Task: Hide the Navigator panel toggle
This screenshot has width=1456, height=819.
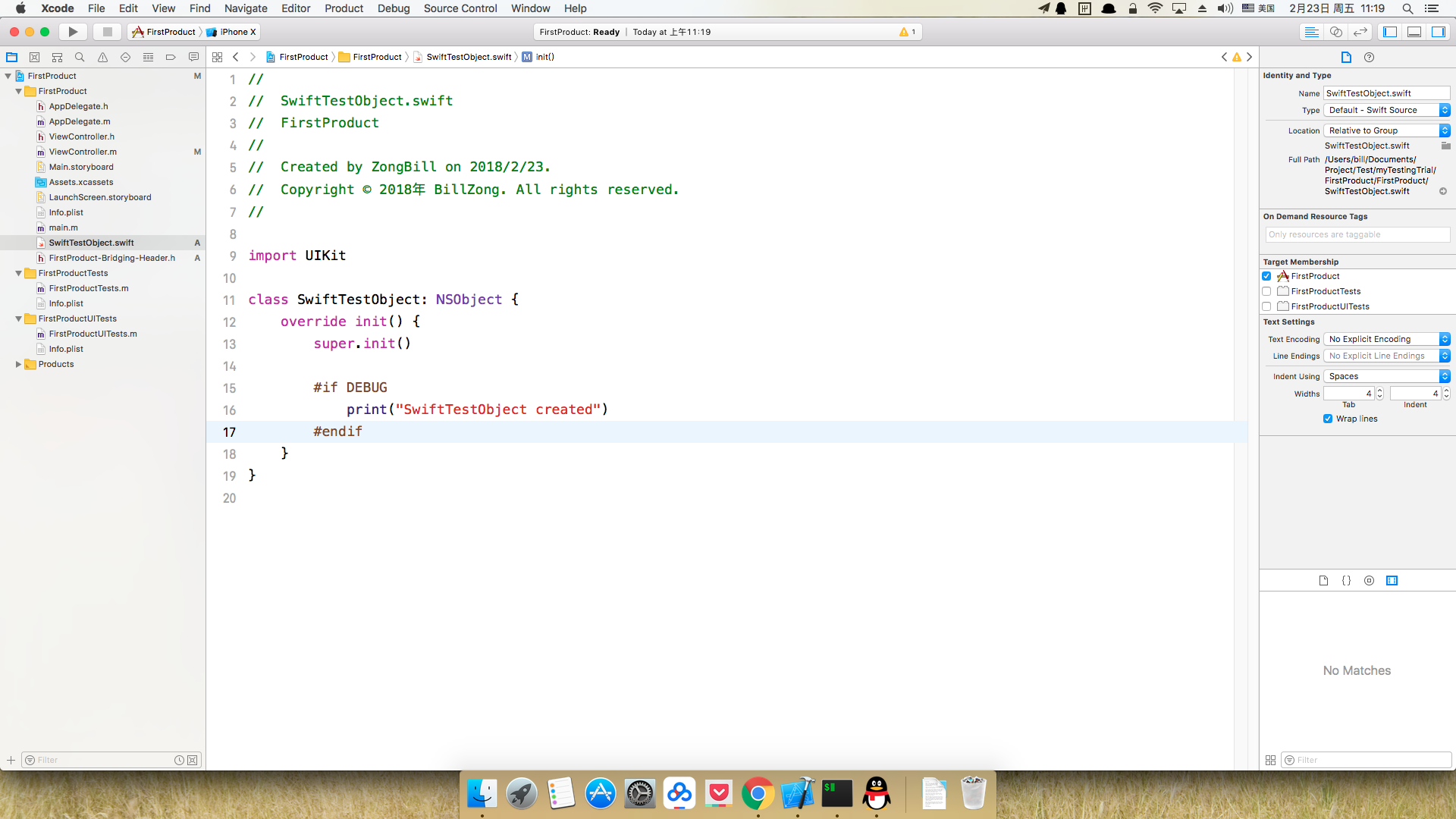Action: (1390, 32)
